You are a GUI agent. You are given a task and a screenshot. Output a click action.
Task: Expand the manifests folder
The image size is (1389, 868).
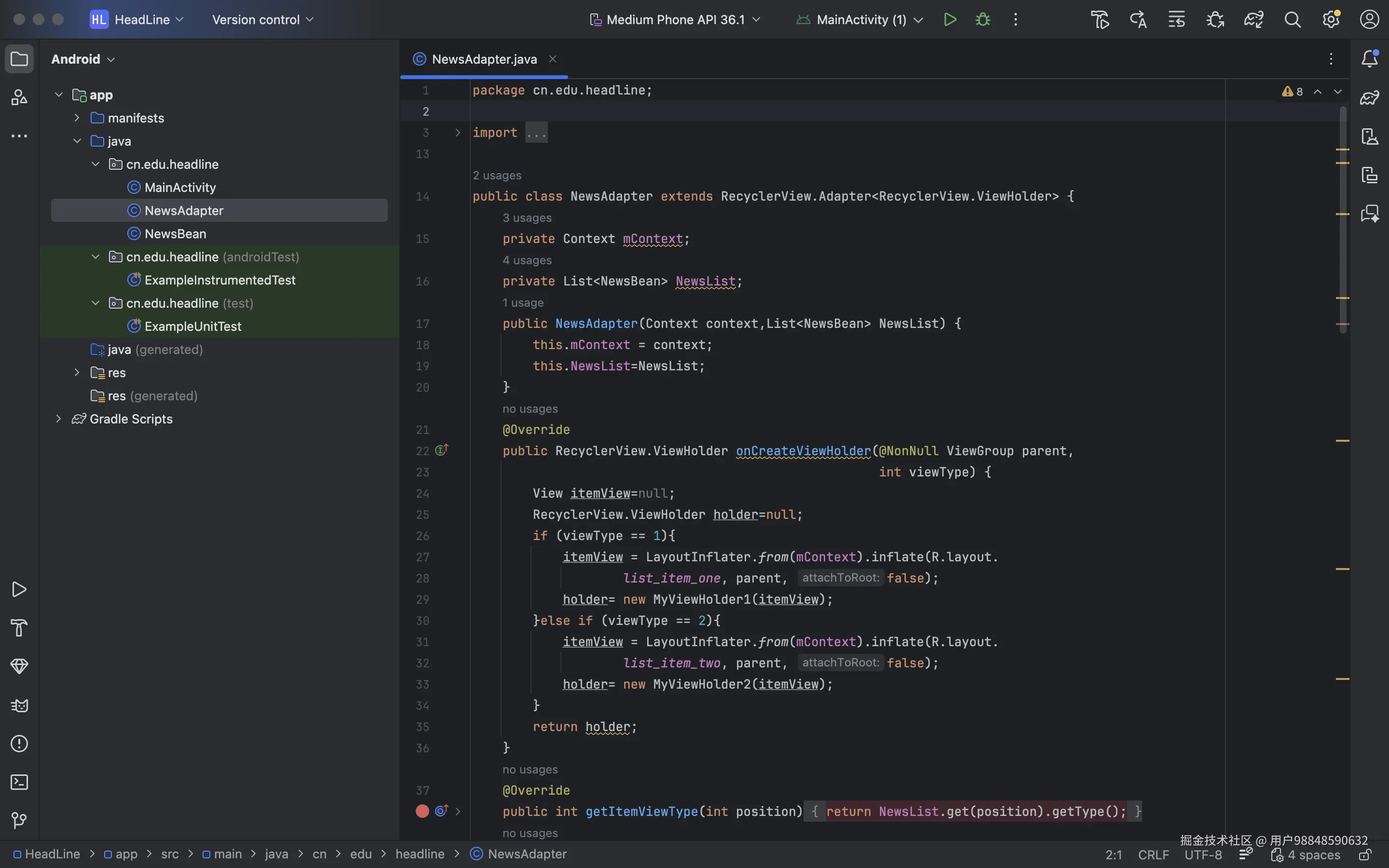[77, 118]
